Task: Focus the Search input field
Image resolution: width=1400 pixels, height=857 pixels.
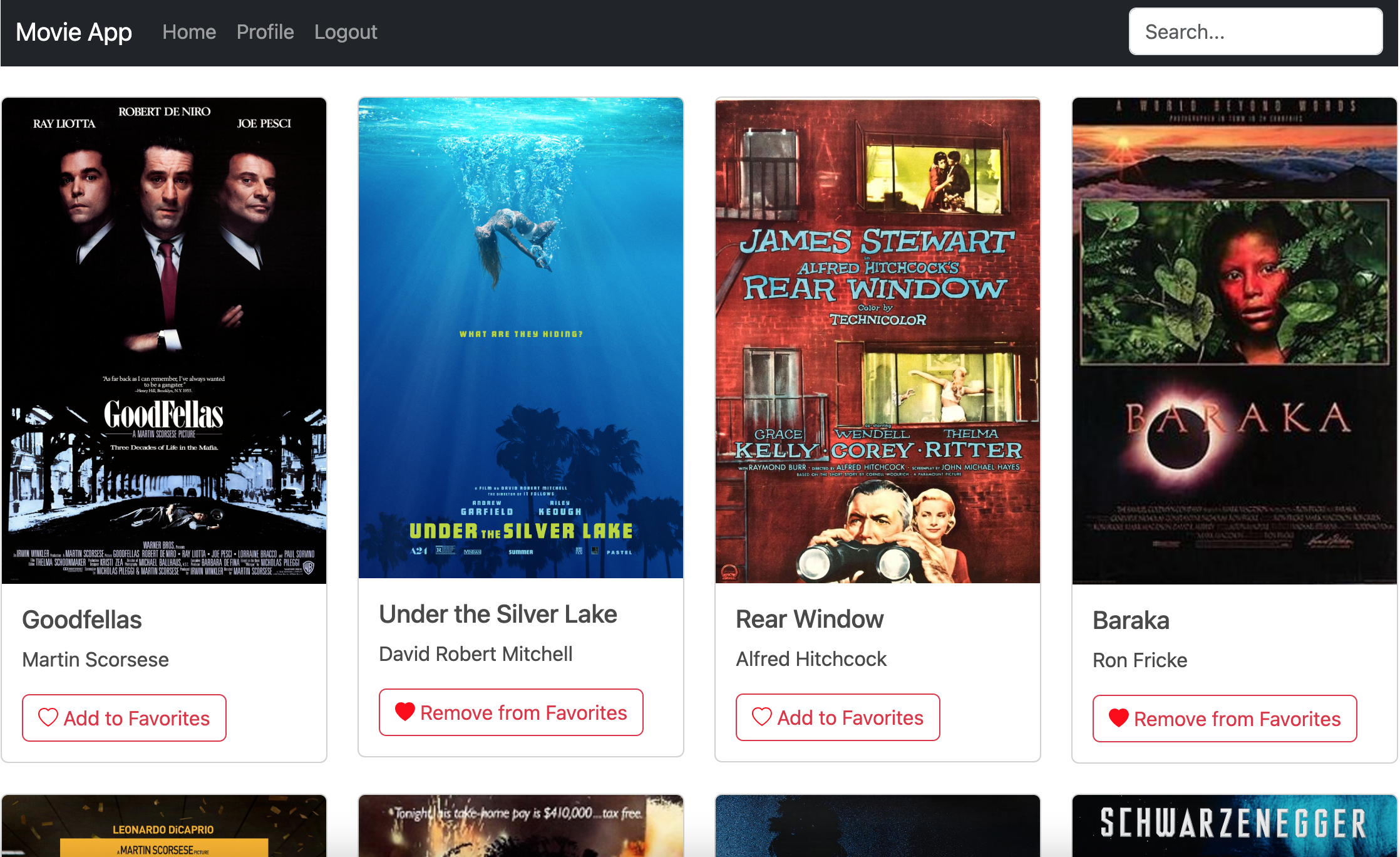Action: pyautogui.click(x=1255, y=32)
